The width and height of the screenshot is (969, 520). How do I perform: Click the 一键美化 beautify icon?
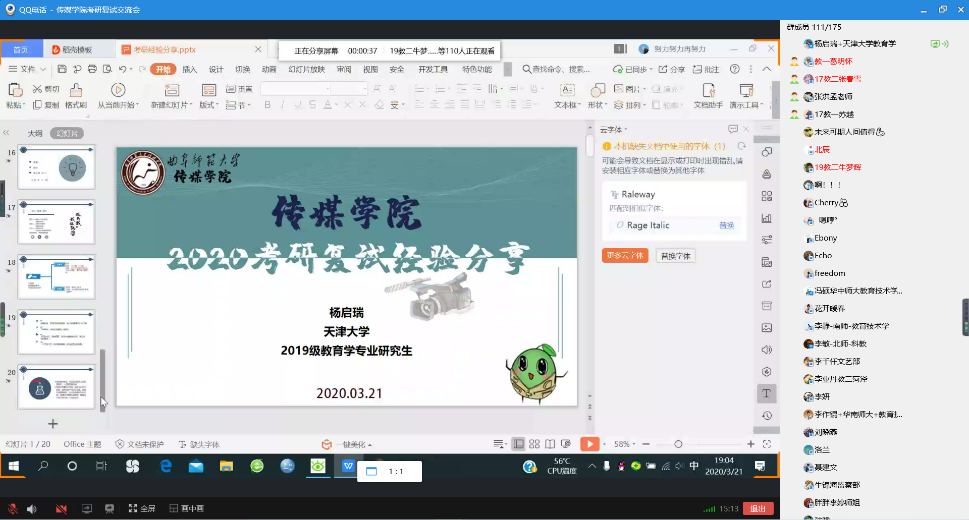(326, 444)
